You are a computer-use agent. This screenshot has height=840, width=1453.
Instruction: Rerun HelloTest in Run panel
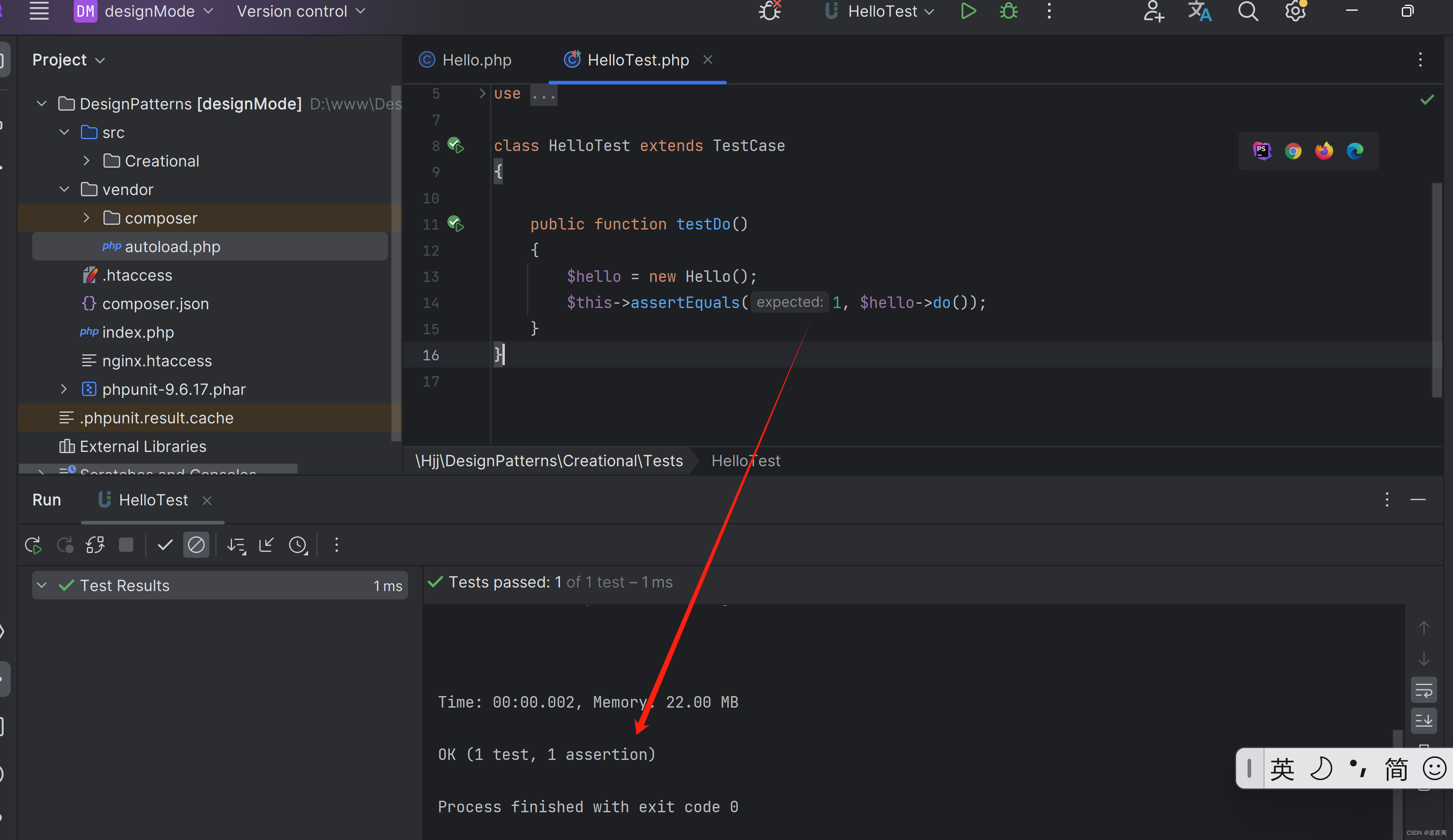[x=33, y=545]
